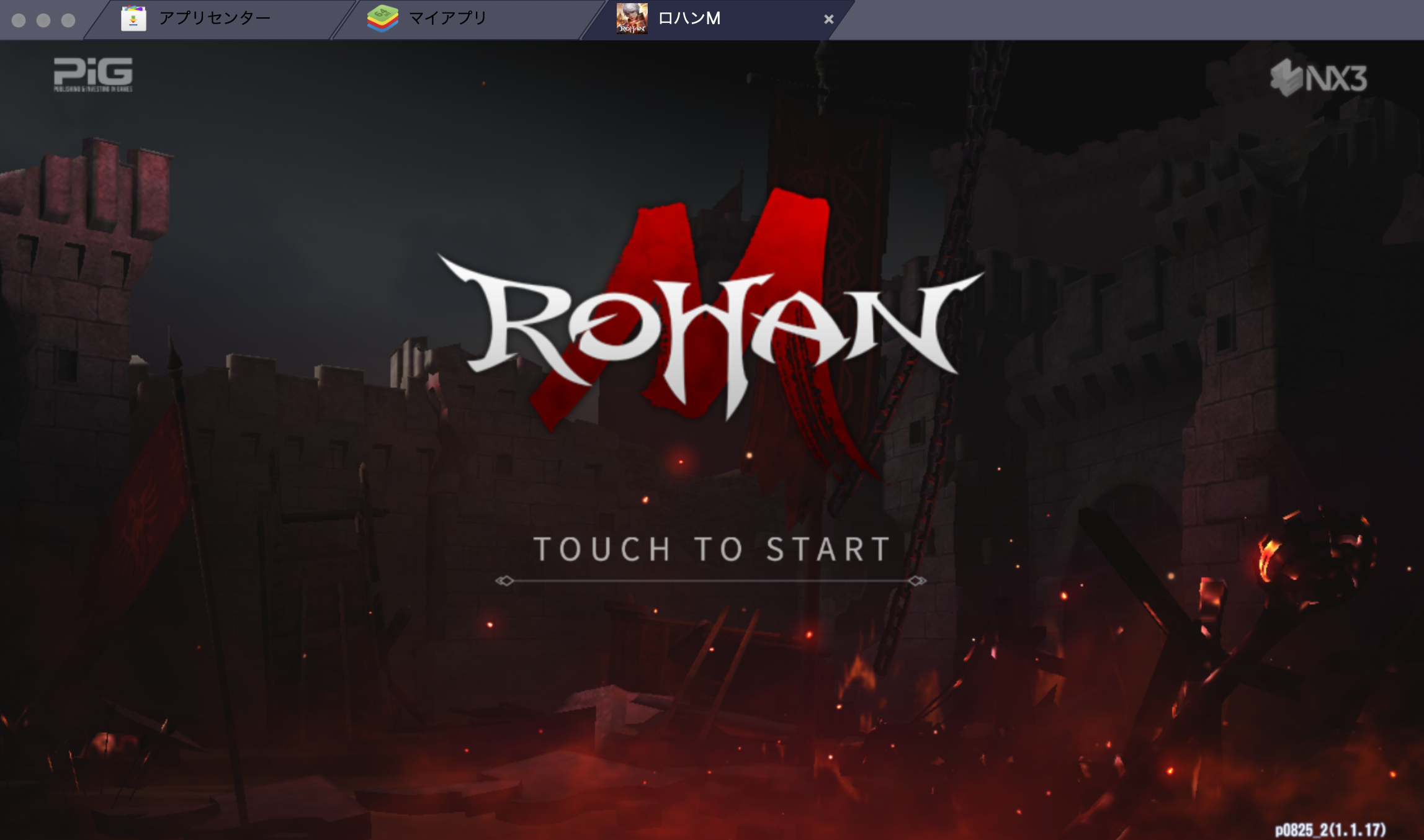Close the ロハンM tab
This screenshot has height=840, width=1424.
(x=828, y=19)
